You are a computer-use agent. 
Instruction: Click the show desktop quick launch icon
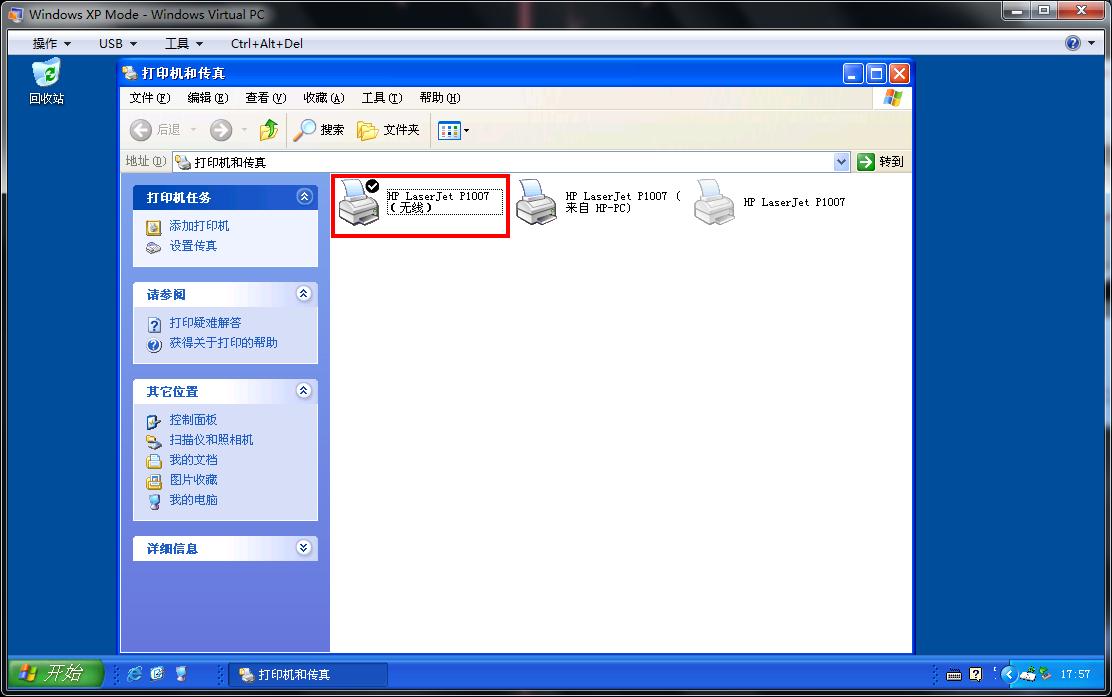point(181,674)
